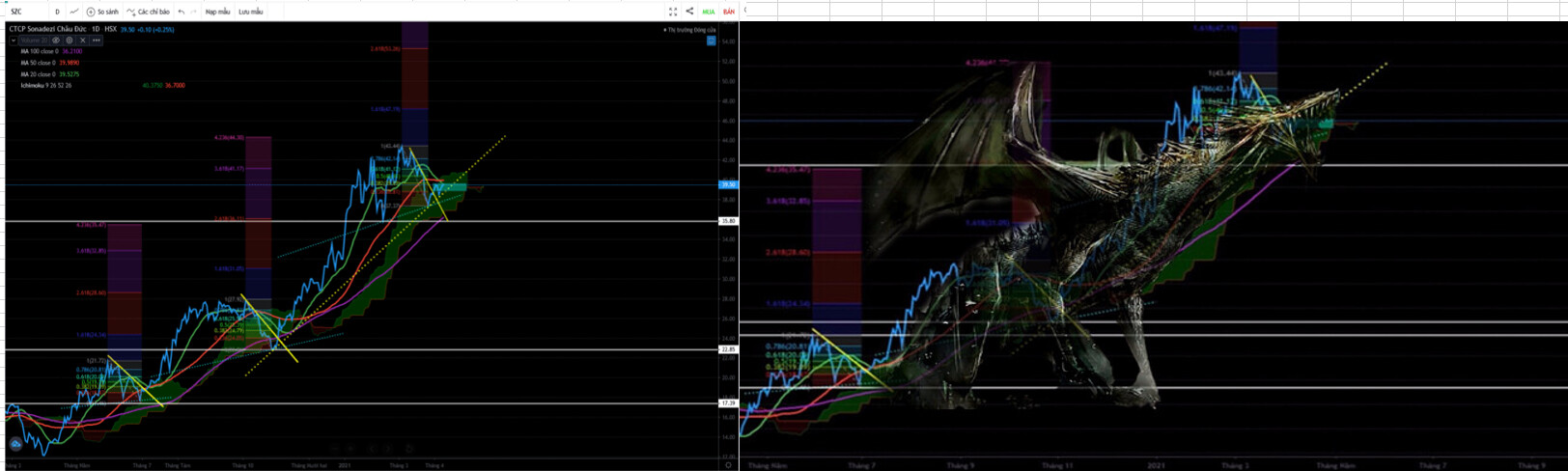Click the current price 39.50 axis label
Screen dimensions: 1568x471
pos(729,184)
